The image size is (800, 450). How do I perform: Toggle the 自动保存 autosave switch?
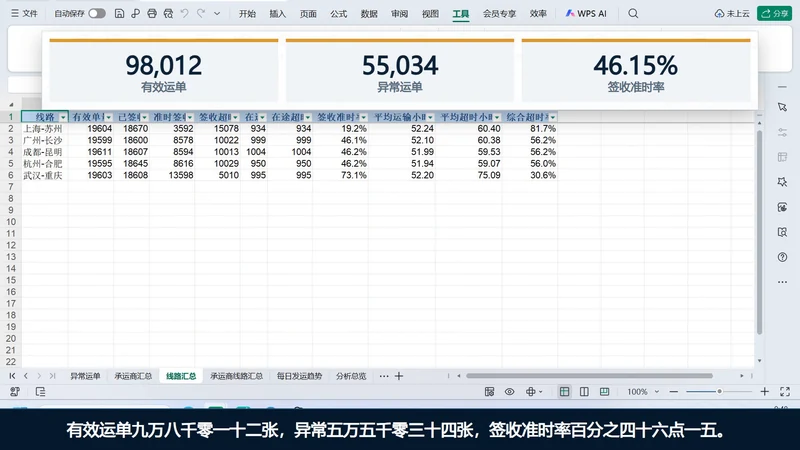tap(96, 14)
